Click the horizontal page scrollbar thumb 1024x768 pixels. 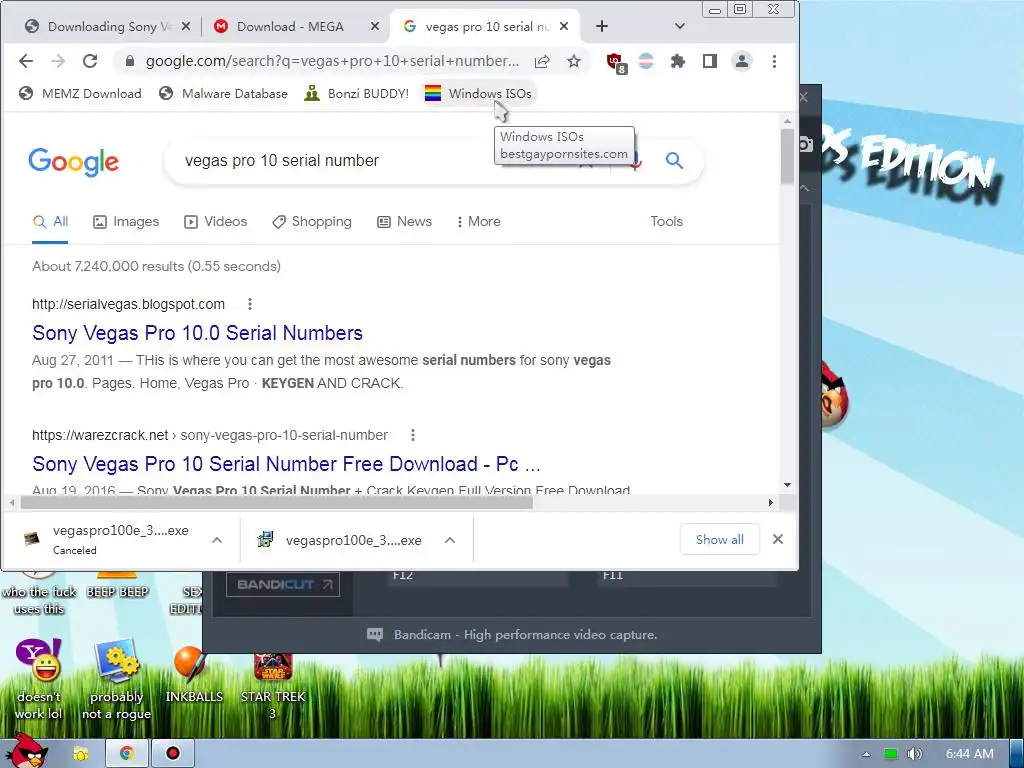click(276, 503)
